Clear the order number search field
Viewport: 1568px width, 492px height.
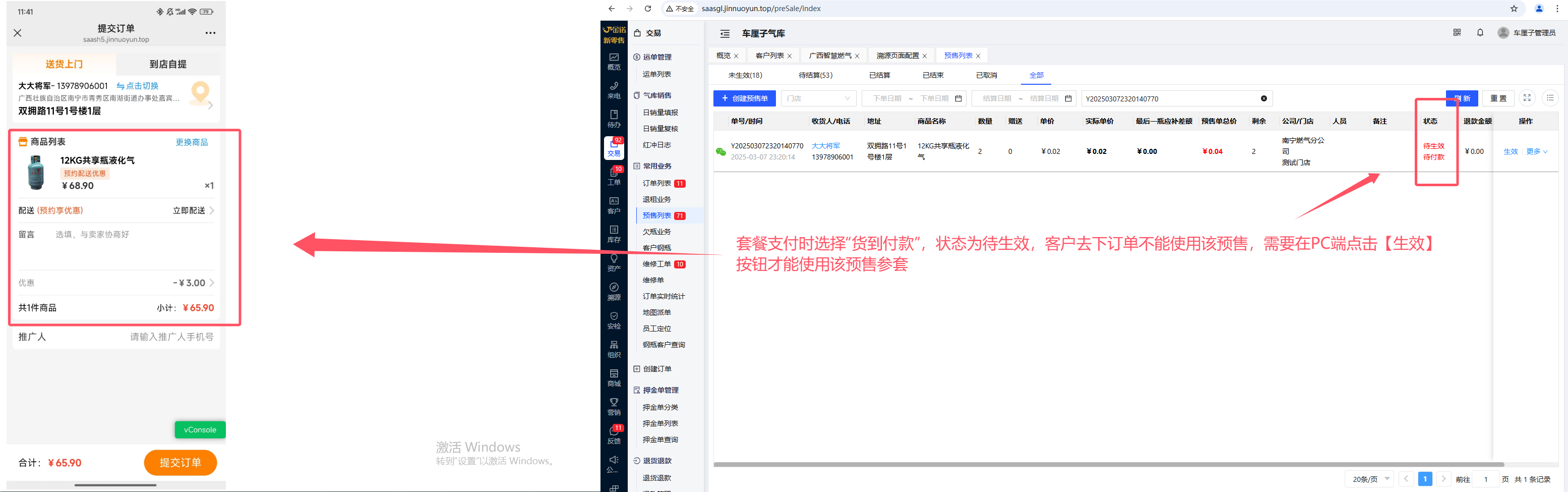tap(1263, 98)
